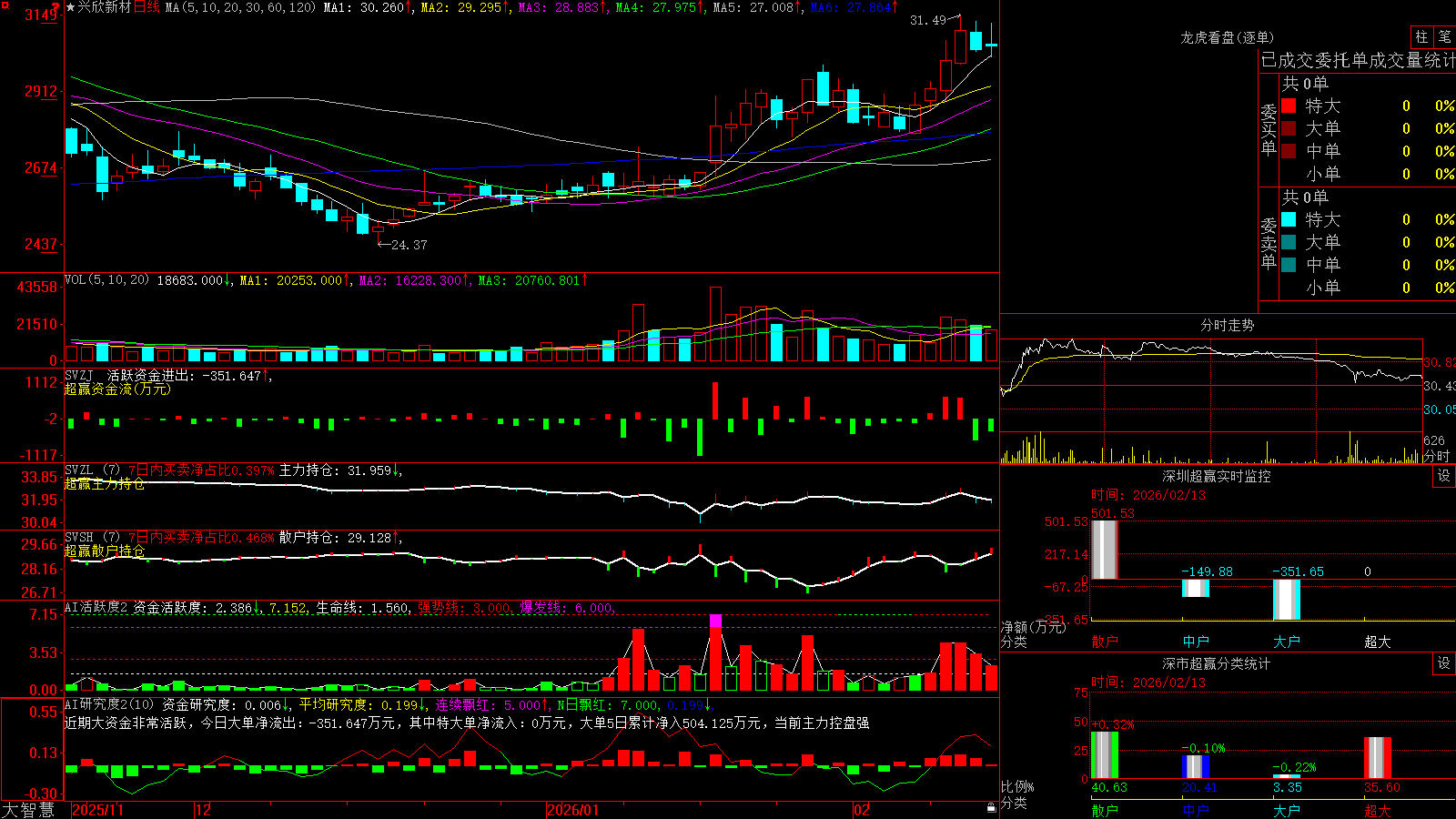Click the 深市超赢分类统计 panel title
The height and width of the screenshot is (819, 1456).
click(x=1217, y=663)
